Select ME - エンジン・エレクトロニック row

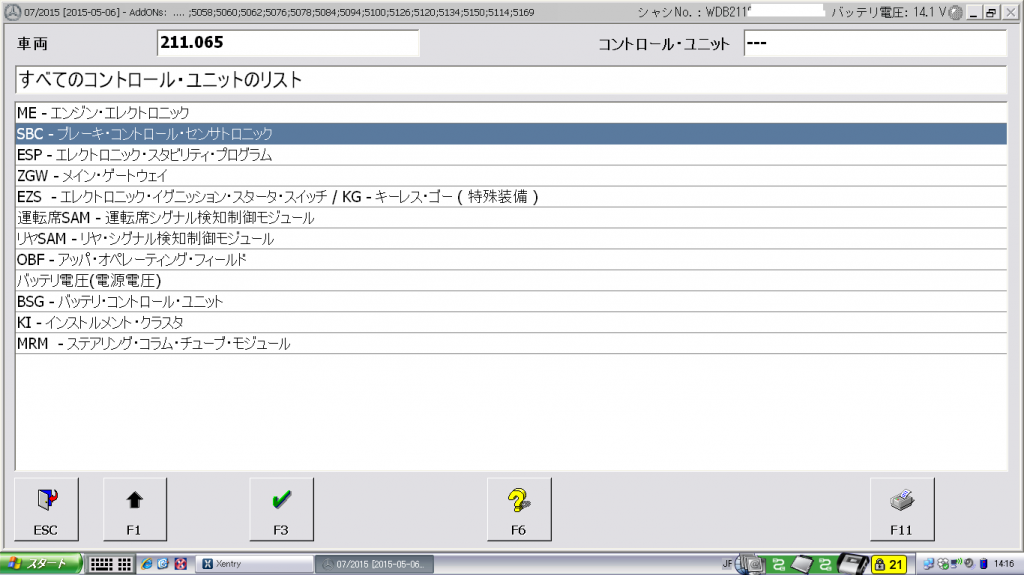click(x=511, y=112)
